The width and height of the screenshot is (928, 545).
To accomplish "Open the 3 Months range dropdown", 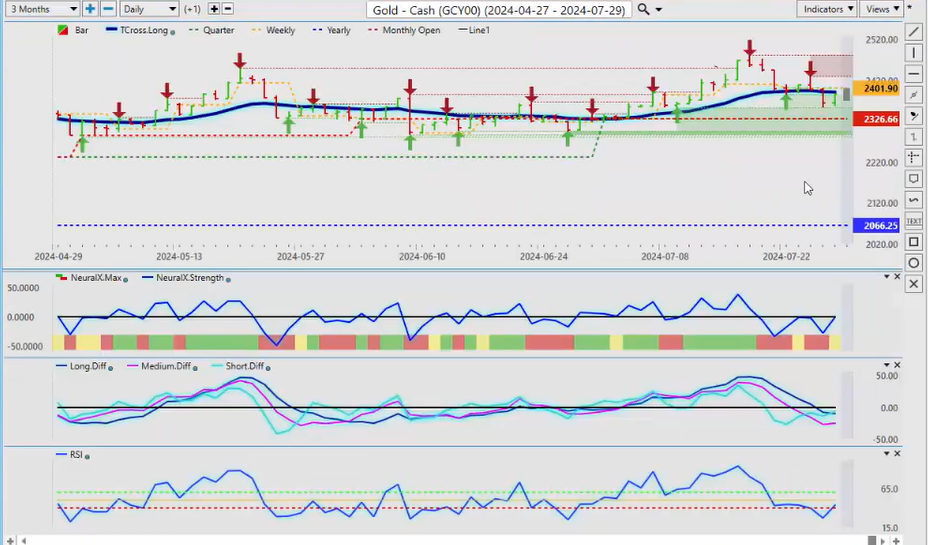I will [41, 9].
